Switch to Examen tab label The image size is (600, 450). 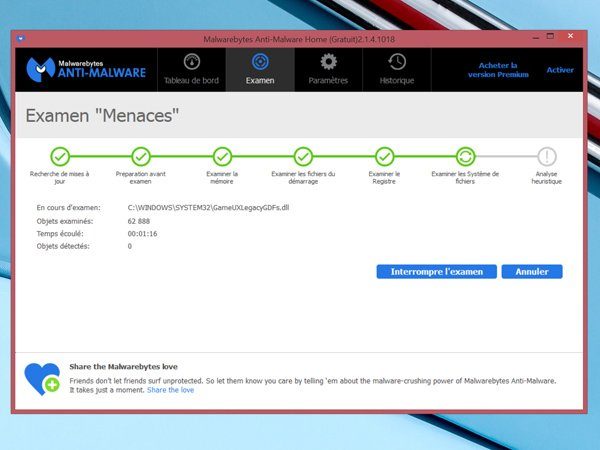[260, 80]
